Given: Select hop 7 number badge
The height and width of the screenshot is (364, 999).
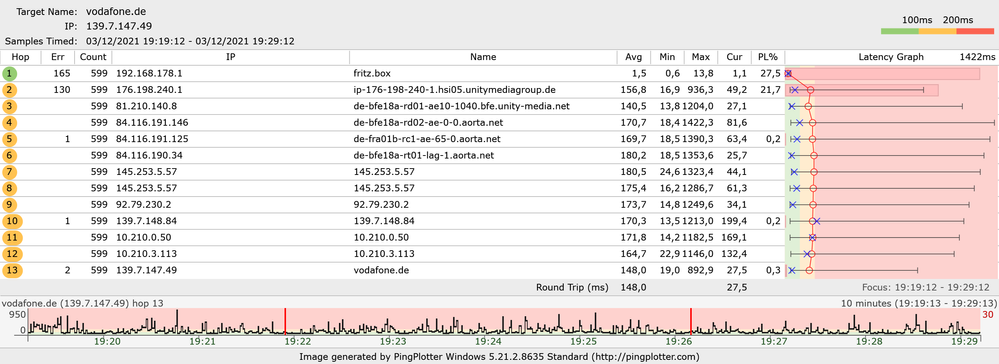Looking at the screenshot, I should click(9, 172).
